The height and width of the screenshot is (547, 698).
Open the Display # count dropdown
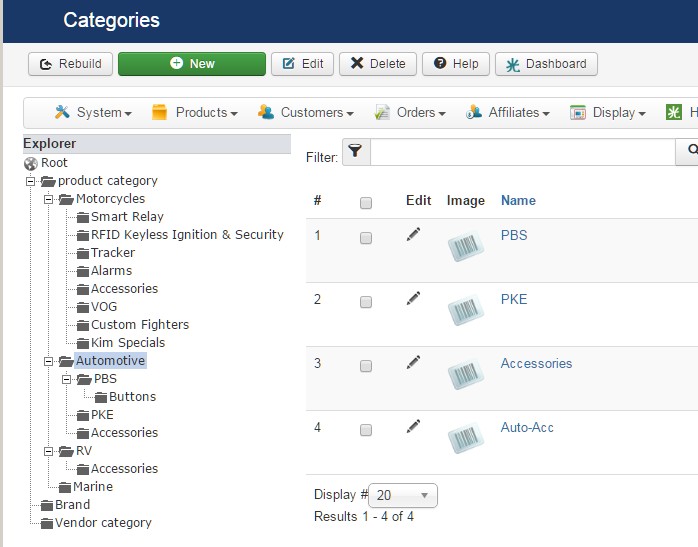[403, 495]
